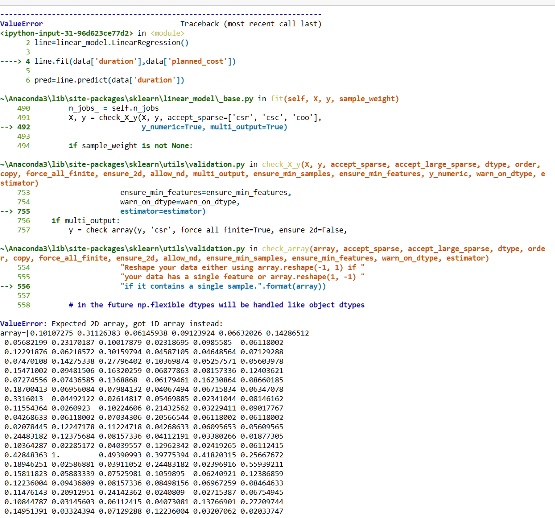Select the "fit(self, X, y, sample_weight)" function signature
Viewport: 555px width, 518px height.
(335, 99)
